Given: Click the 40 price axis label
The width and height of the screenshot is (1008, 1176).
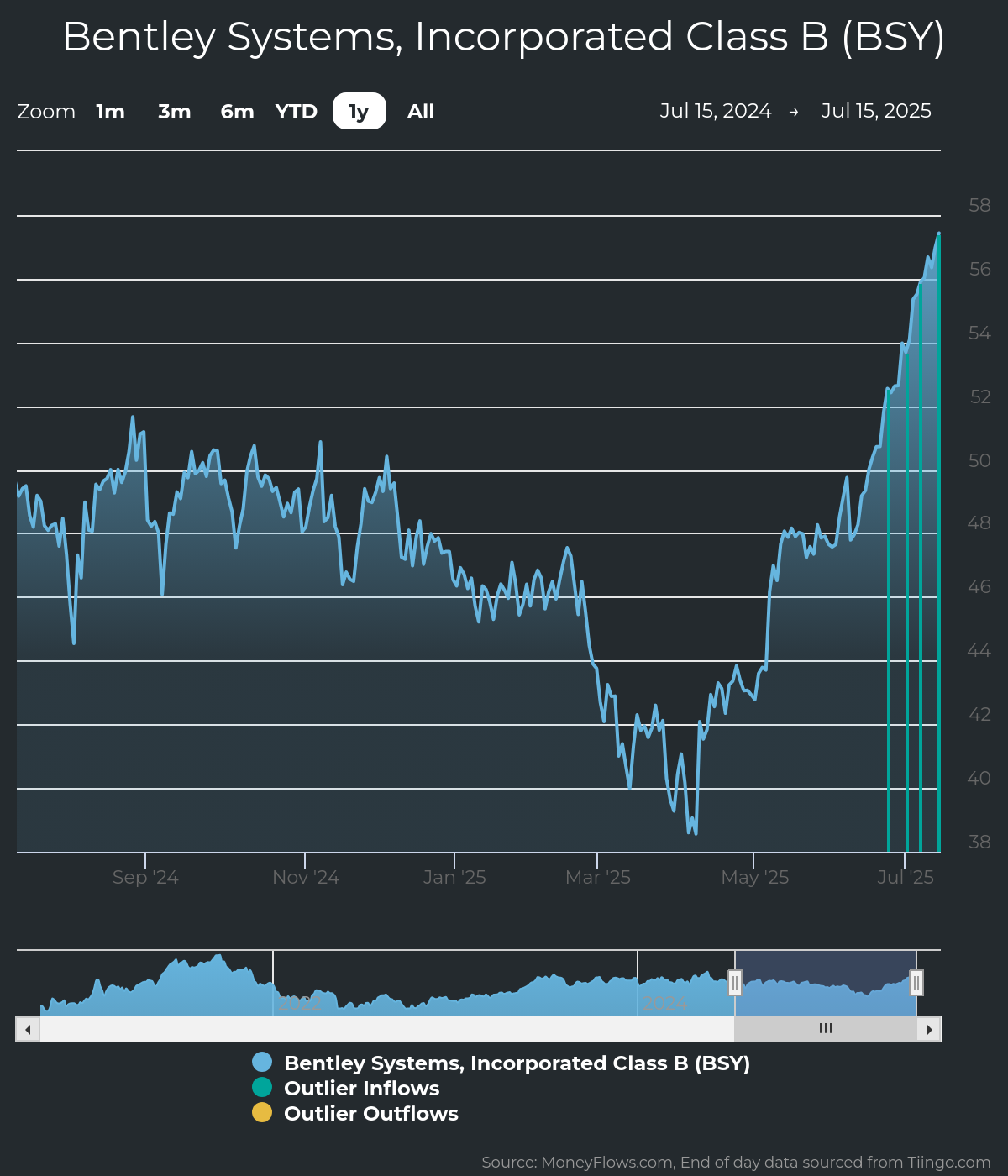Looking at the screenshot, I should coord(979,778).
